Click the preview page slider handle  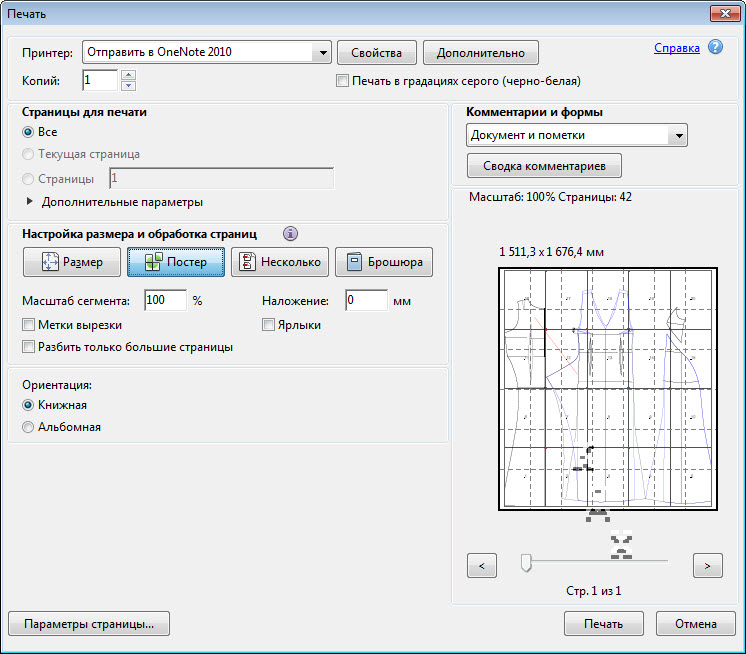(526, 563)
